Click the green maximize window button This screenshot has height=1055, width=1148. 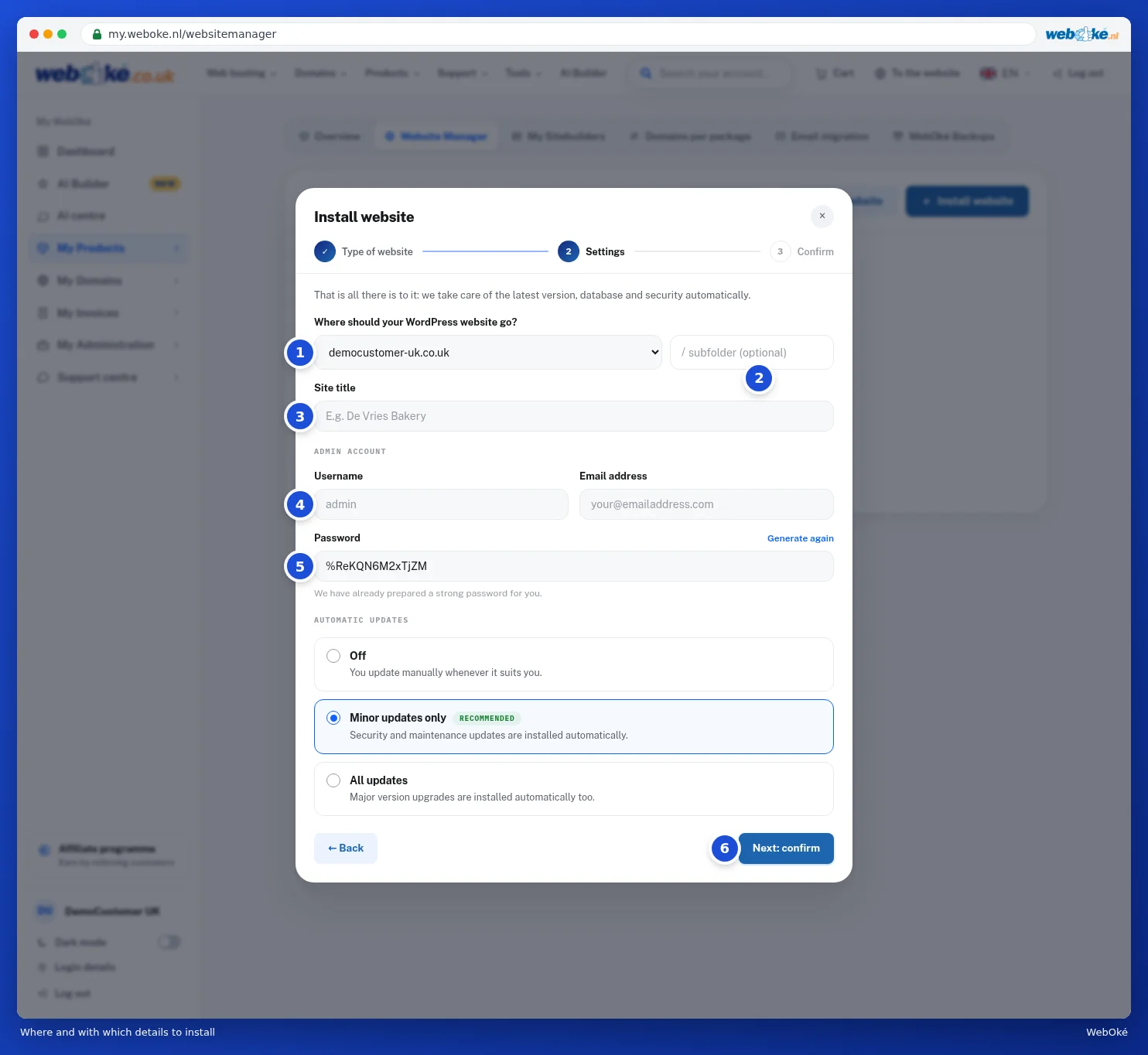62,34
